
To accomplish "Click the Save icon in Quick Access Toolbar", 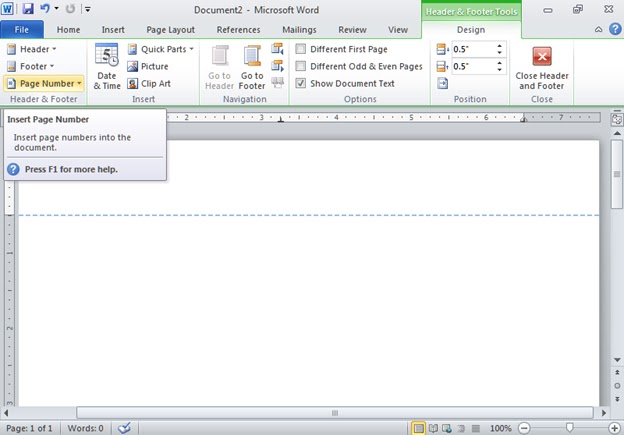I will click(27, 8).
